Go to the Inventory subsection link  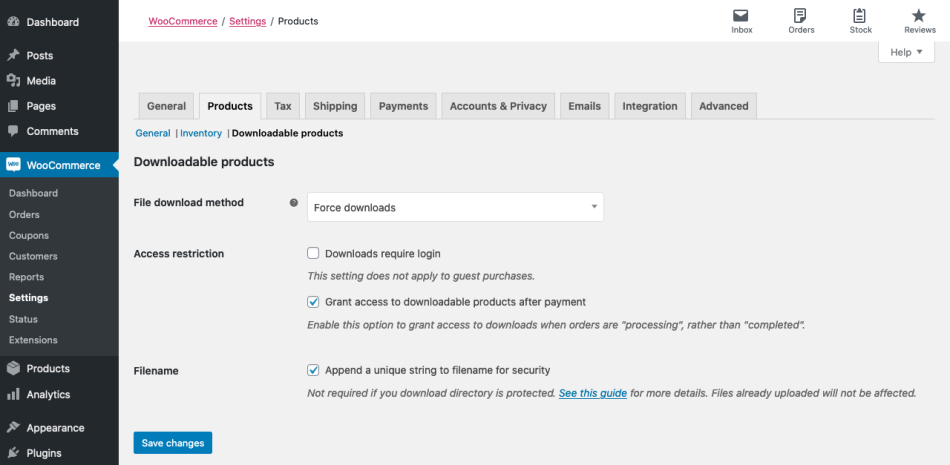201,133
